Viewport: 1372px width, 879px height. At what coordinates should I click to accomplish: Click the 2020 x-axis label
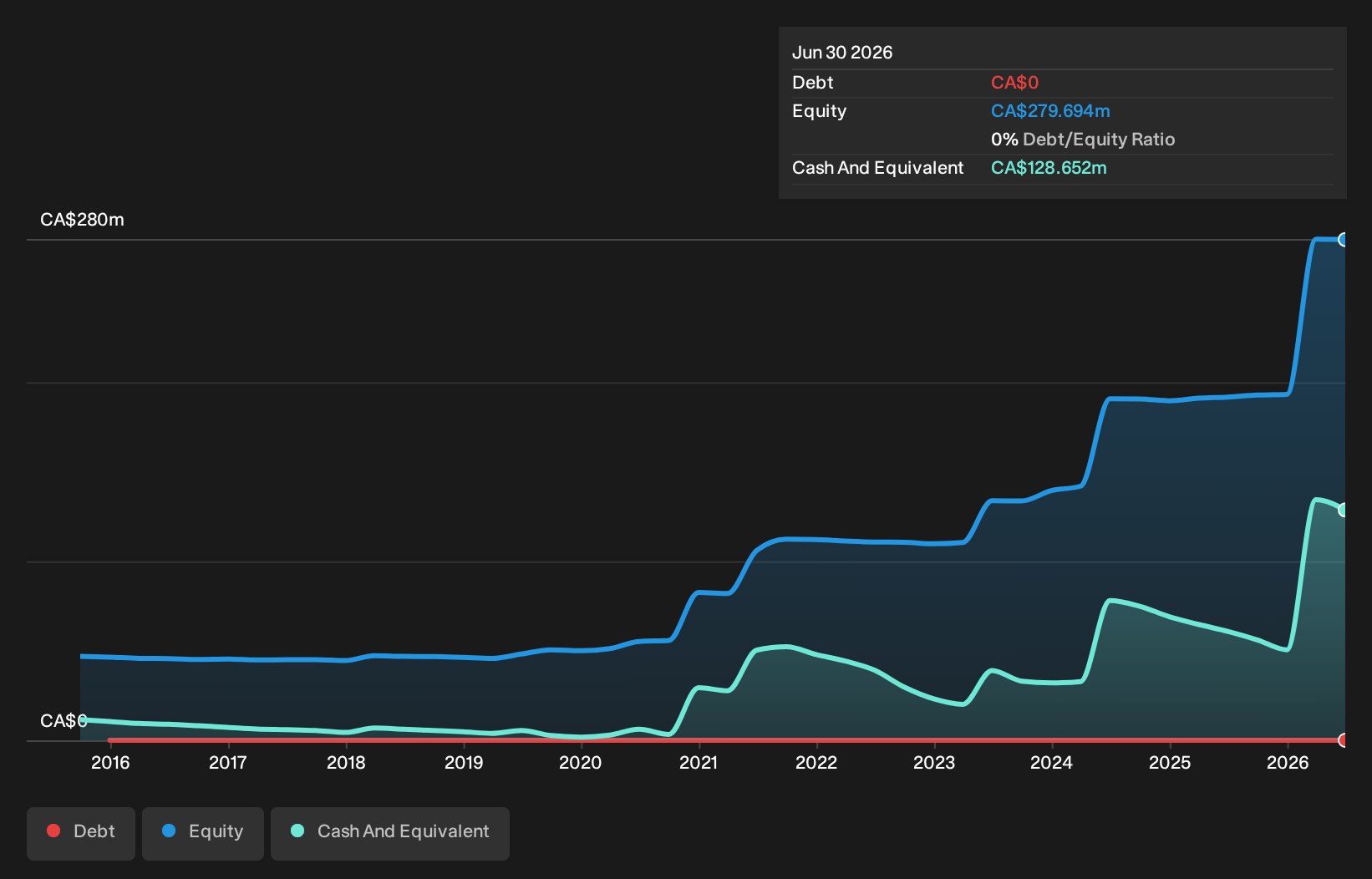[581, 762]
